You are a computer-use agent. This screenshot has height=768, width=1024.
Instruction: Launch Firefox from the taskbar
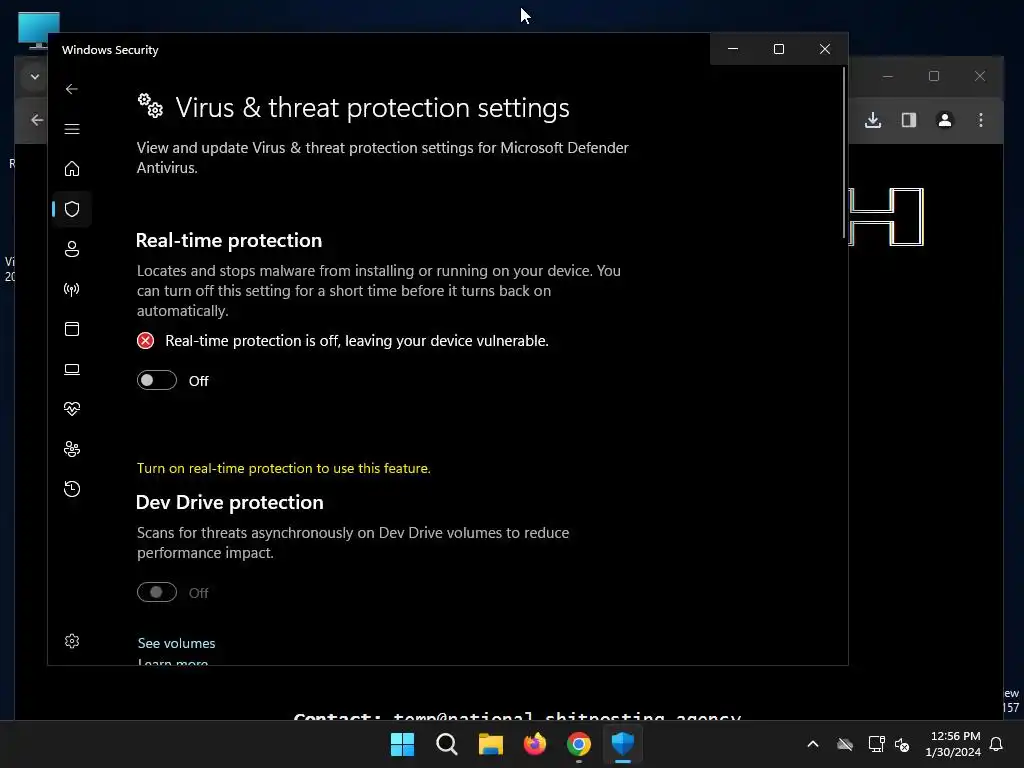535,744
